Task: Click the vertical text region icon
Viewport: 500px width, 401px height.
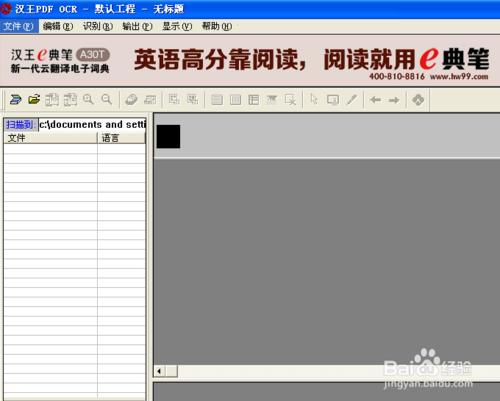Action: (x=235, y=100)
